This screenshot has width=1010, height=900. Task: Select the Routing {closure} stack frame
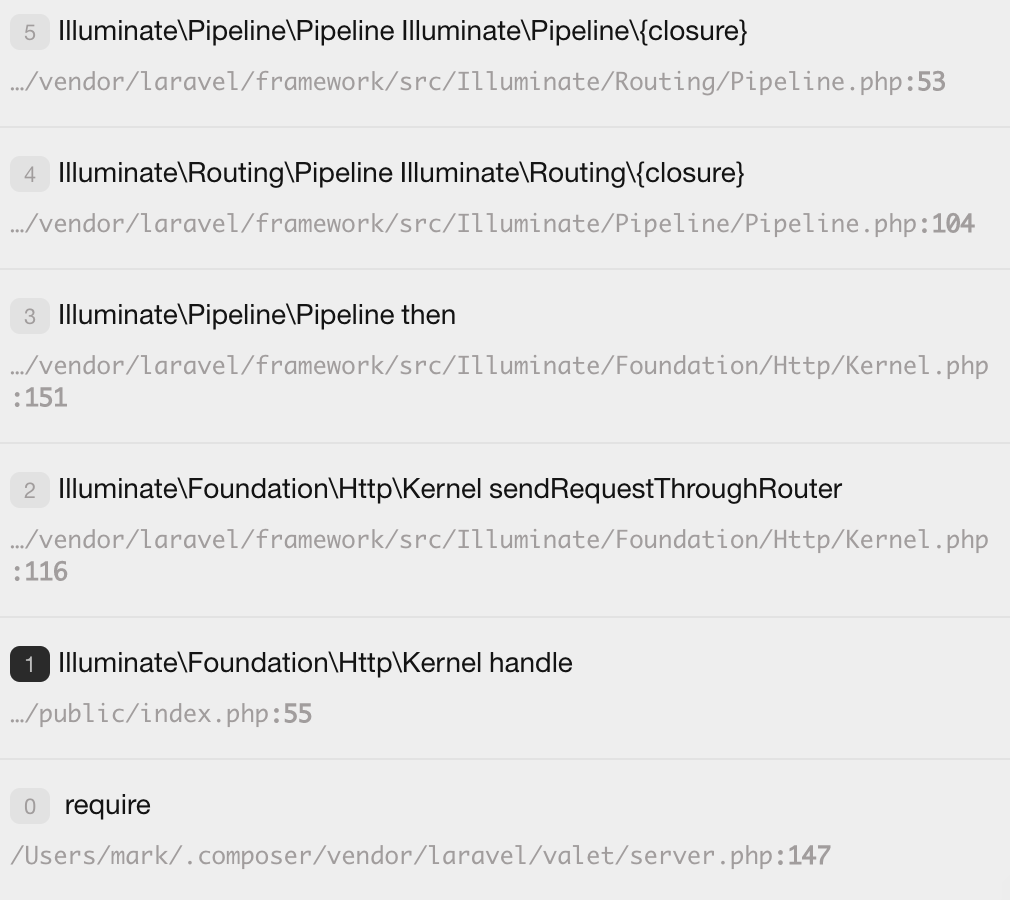400,174
